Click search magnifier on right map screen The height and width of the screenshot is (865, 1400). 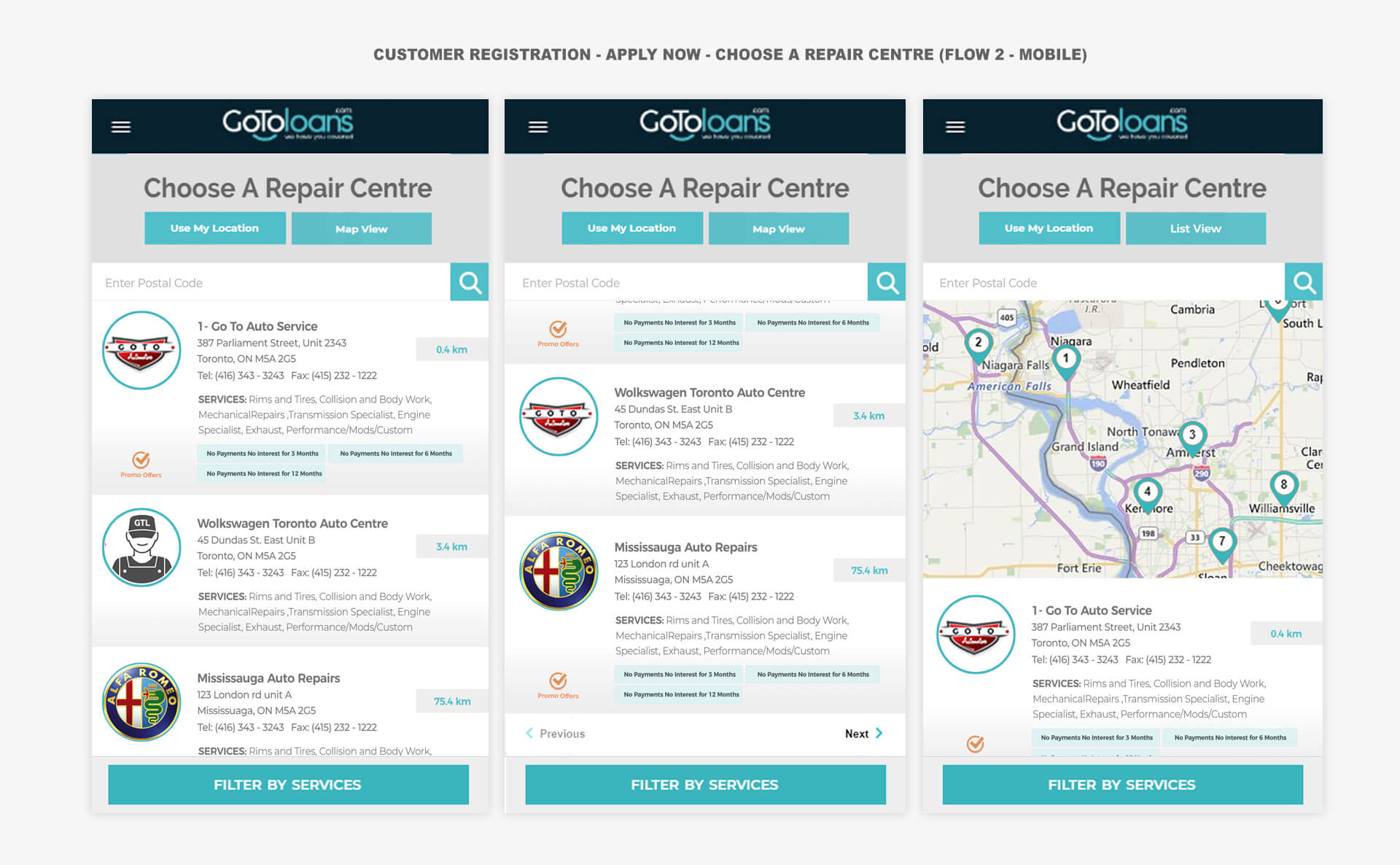click(x=1304, y=282)
